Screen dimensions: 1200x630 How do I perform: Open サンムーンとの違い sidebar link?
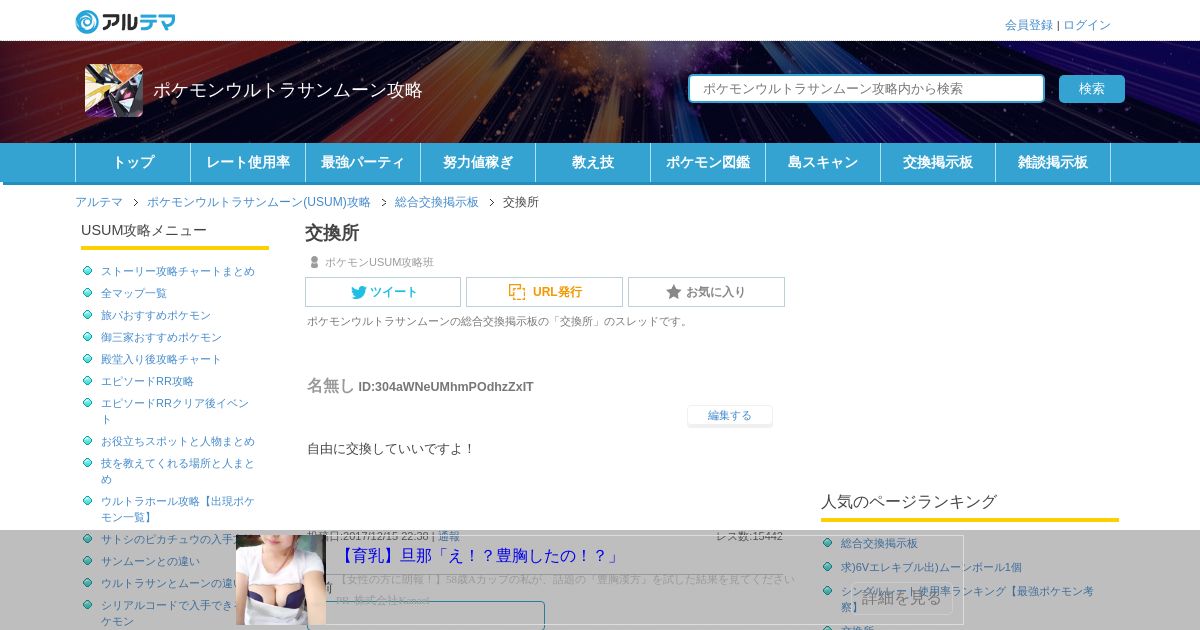(150, 561)
